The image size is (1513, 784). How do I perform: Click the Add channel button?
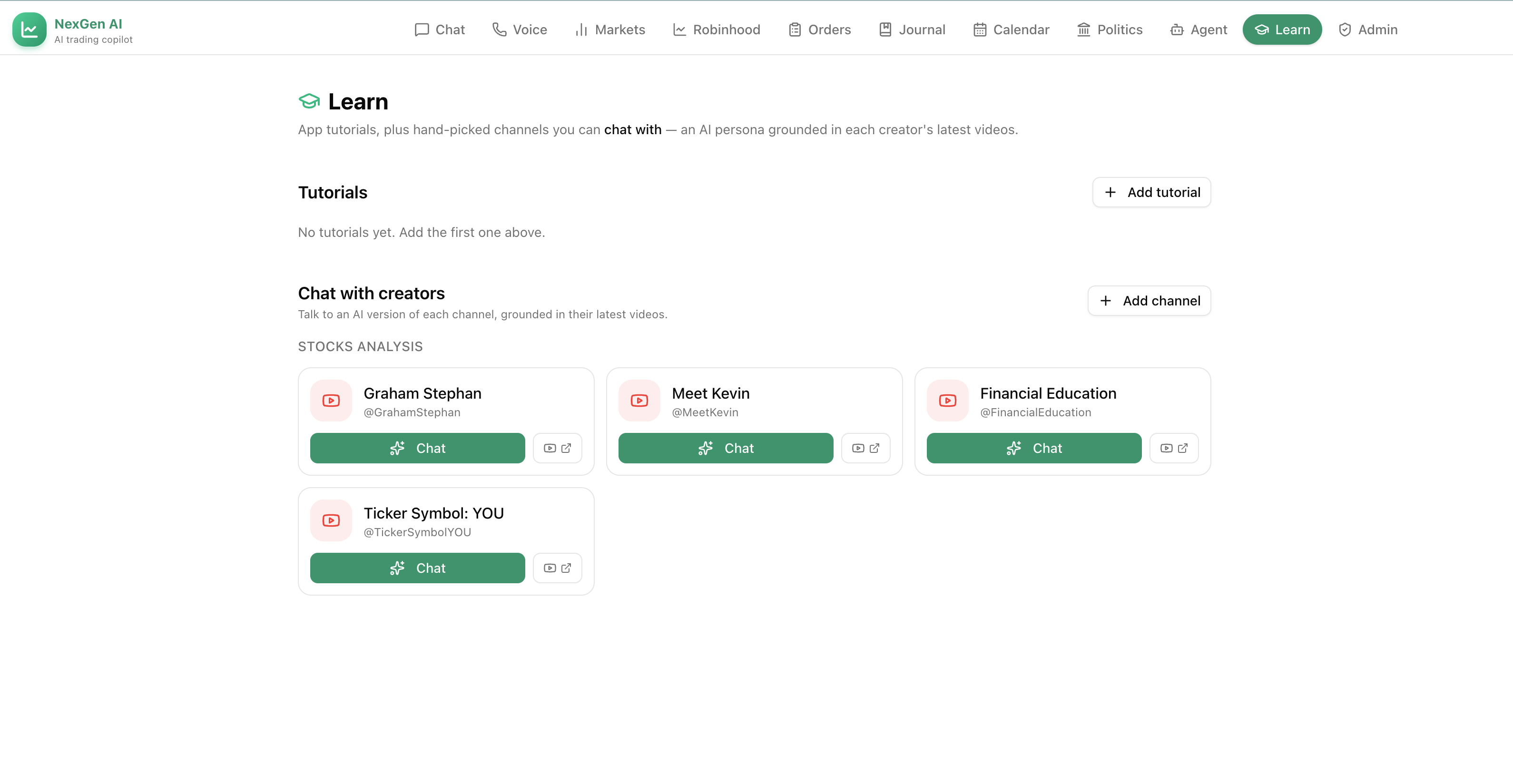coord(1149,301)
